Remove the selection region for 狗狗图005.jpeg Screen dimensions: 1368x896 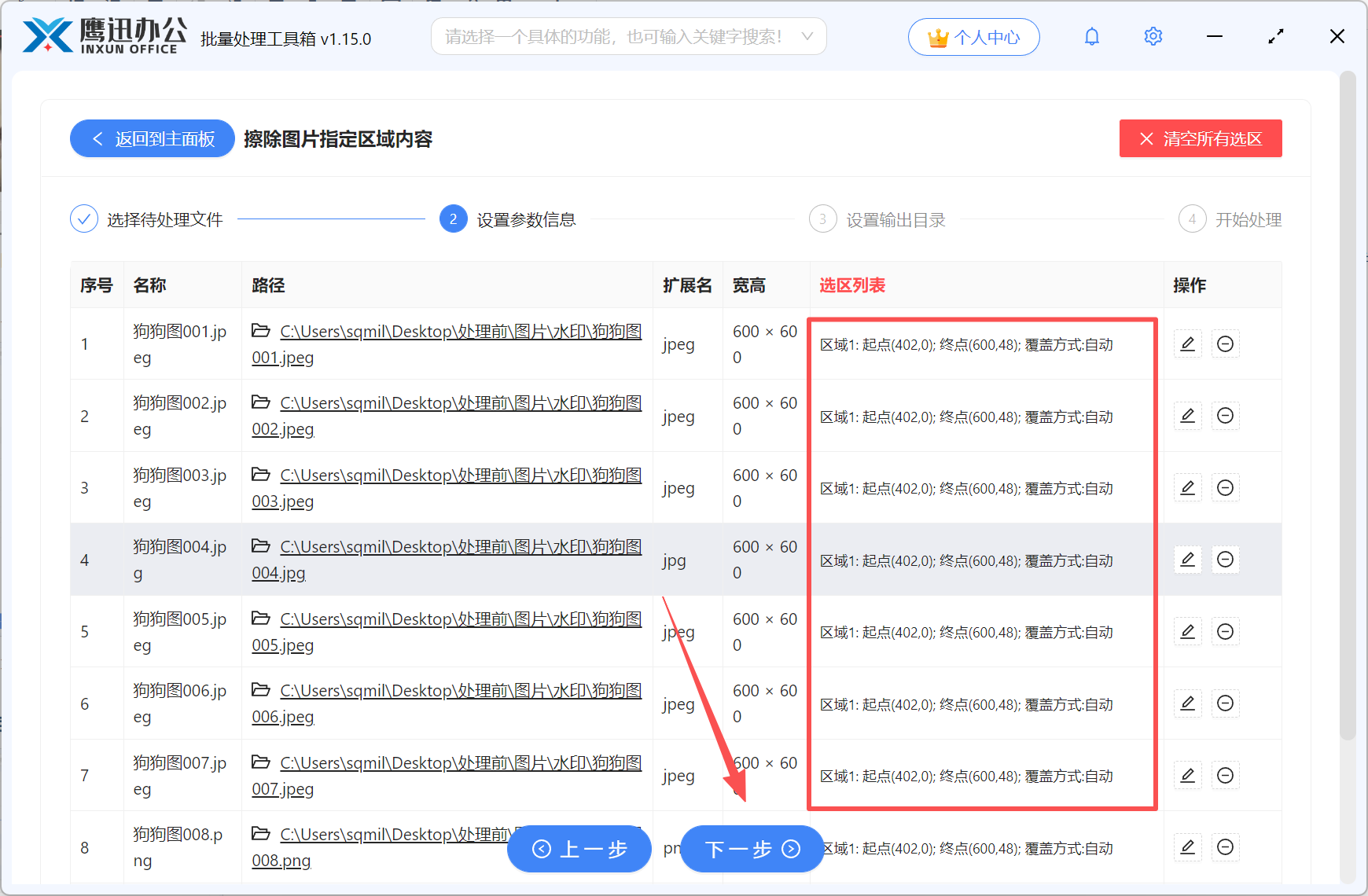click(1225, 631)
